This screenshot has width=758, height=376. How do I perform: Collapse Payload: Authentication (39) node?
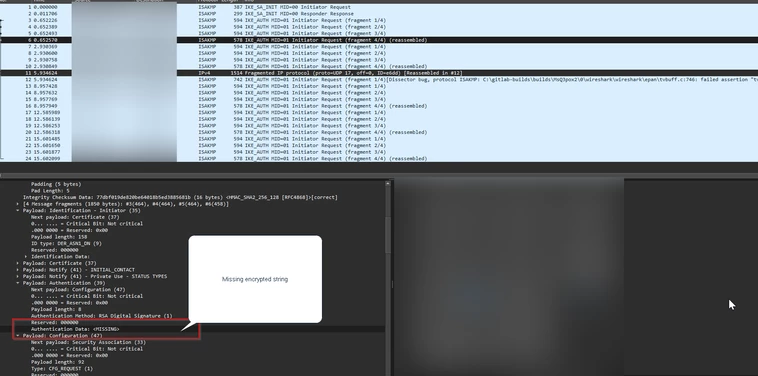click(18, 283)
